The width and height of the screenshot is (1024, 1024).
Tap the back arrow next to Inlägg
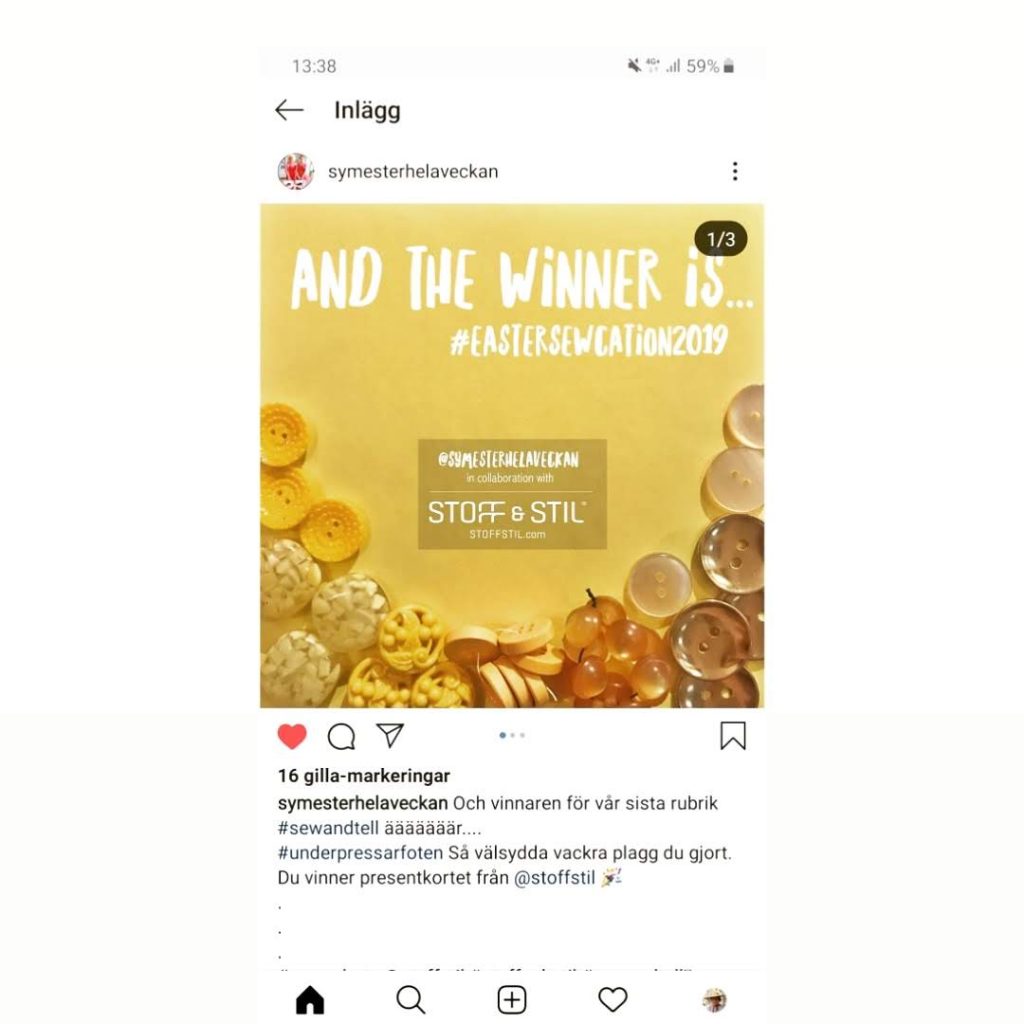pyautogui.click(x=289, y=110)
